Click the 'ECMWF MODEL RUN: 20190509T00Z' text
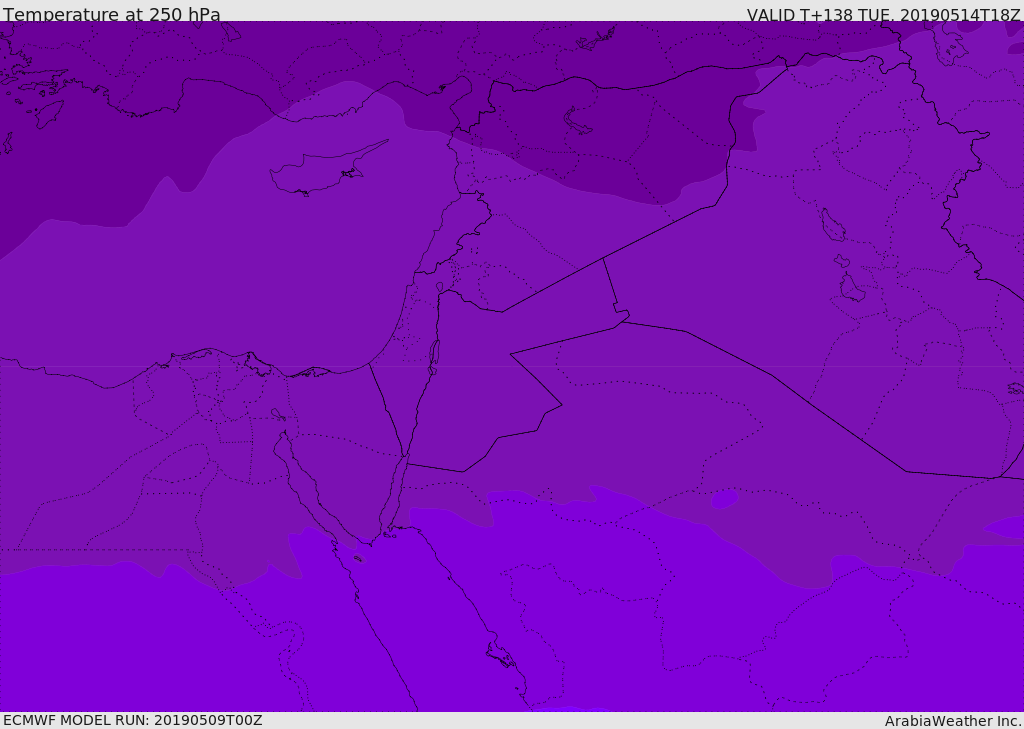The image size is (1024, 729). pyautogui.click(x=133, y=720)
